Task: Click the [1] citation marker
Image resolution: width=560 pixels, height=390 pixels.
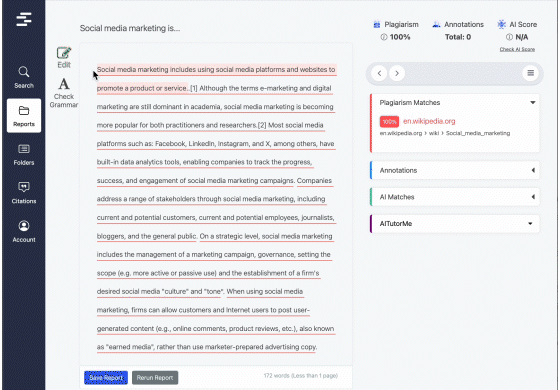Action: (194, 88)
